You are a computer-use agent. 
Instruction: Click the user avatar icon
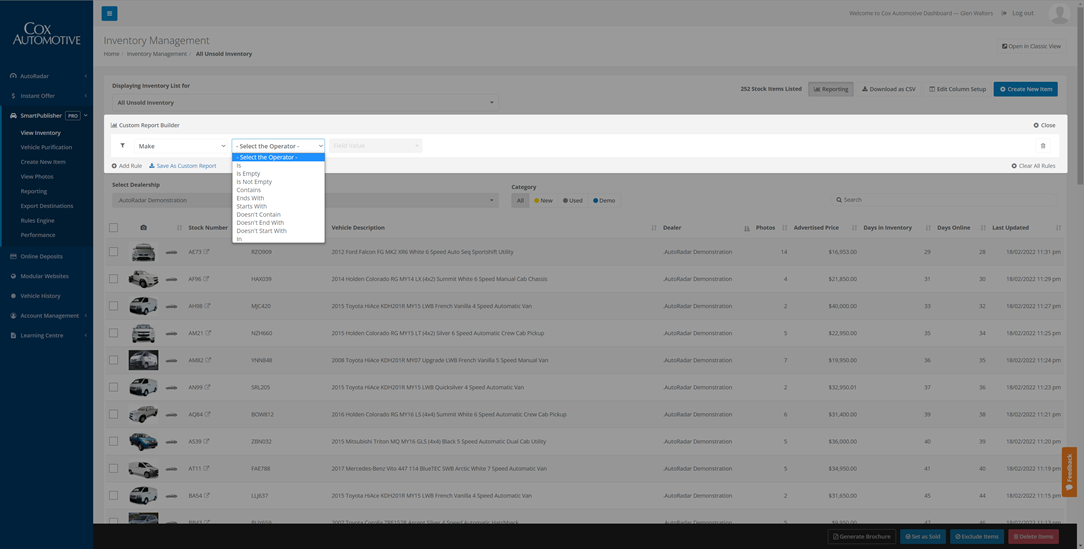coord(1059,13)
